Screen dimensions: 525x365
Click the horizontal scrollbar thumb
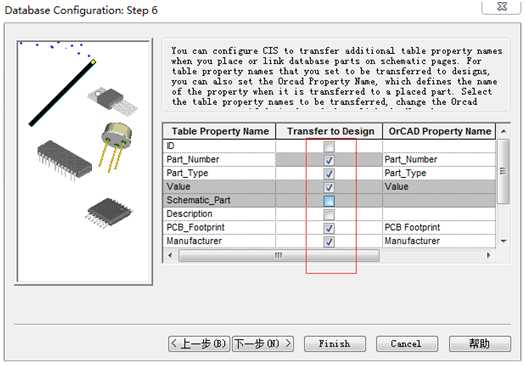279,256
